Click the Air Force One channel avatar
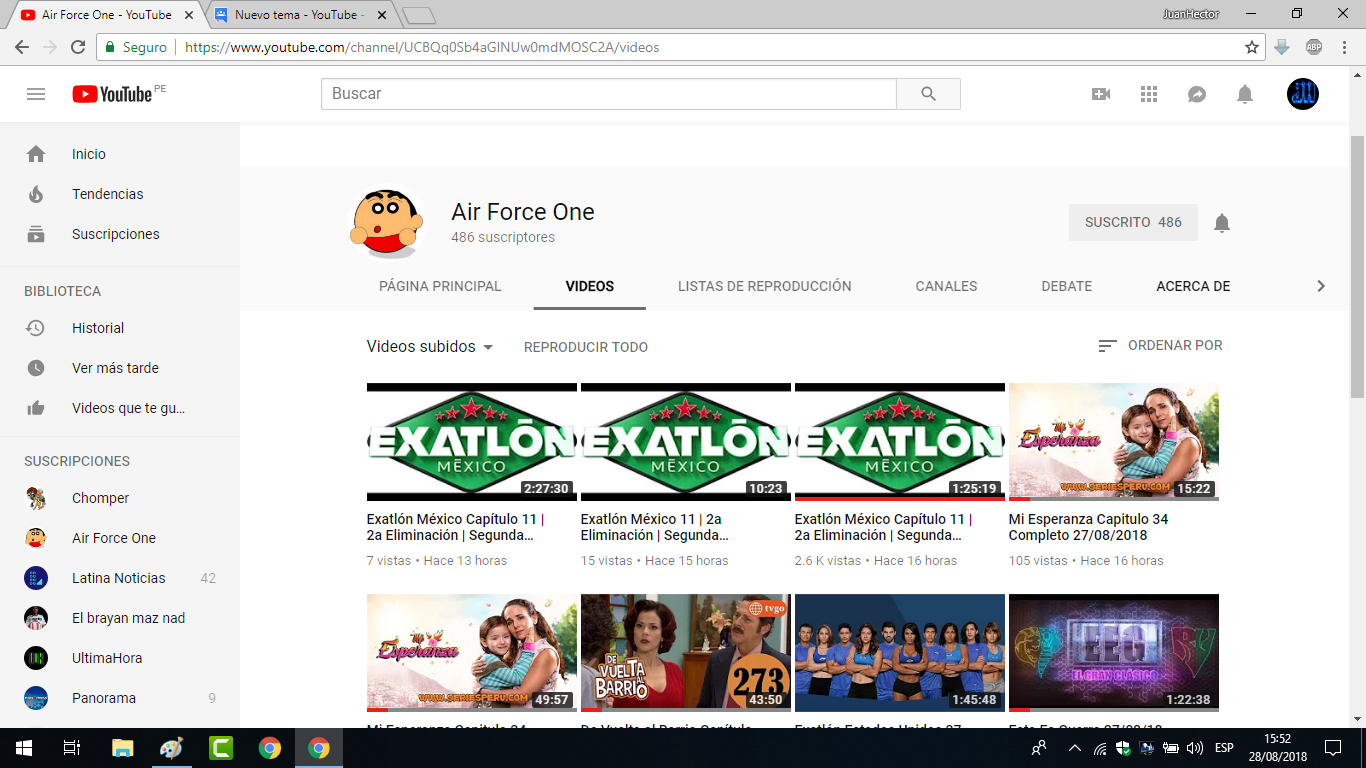 385,223
